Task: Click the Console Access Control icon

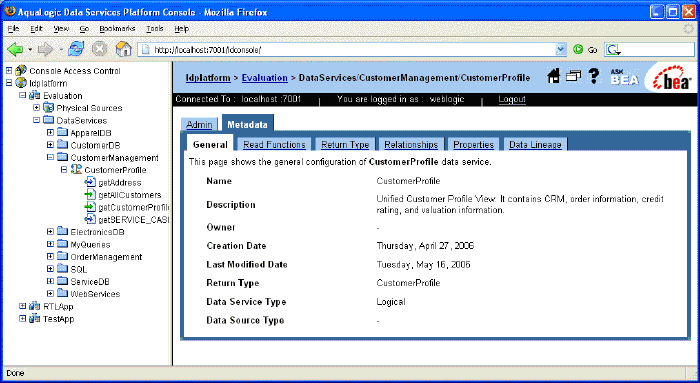Action: (x=21, y=71)
